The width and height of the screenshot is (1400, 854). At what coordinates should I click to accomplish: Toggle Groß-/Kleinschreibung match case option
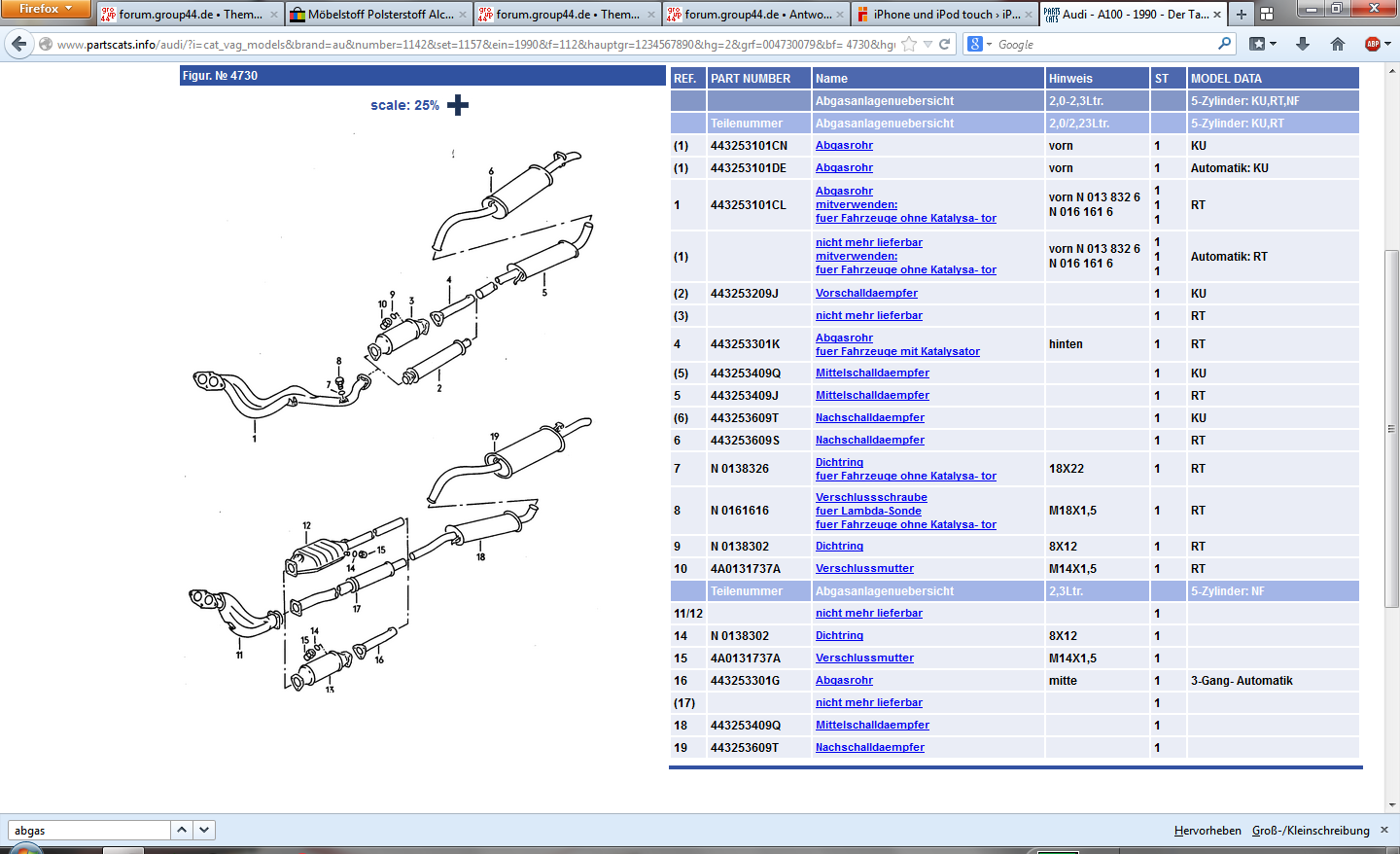[1311, 831]
